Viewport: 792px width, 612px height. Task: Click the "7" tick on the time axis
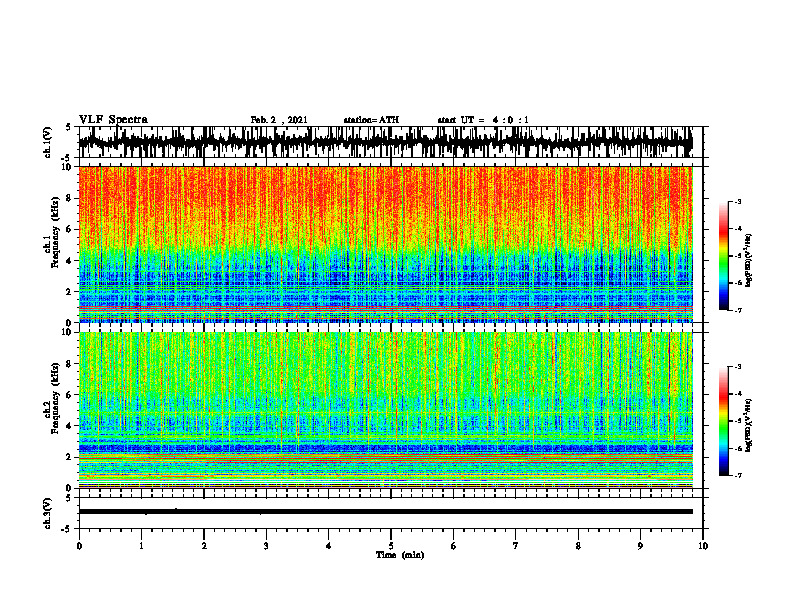[516, 546]
